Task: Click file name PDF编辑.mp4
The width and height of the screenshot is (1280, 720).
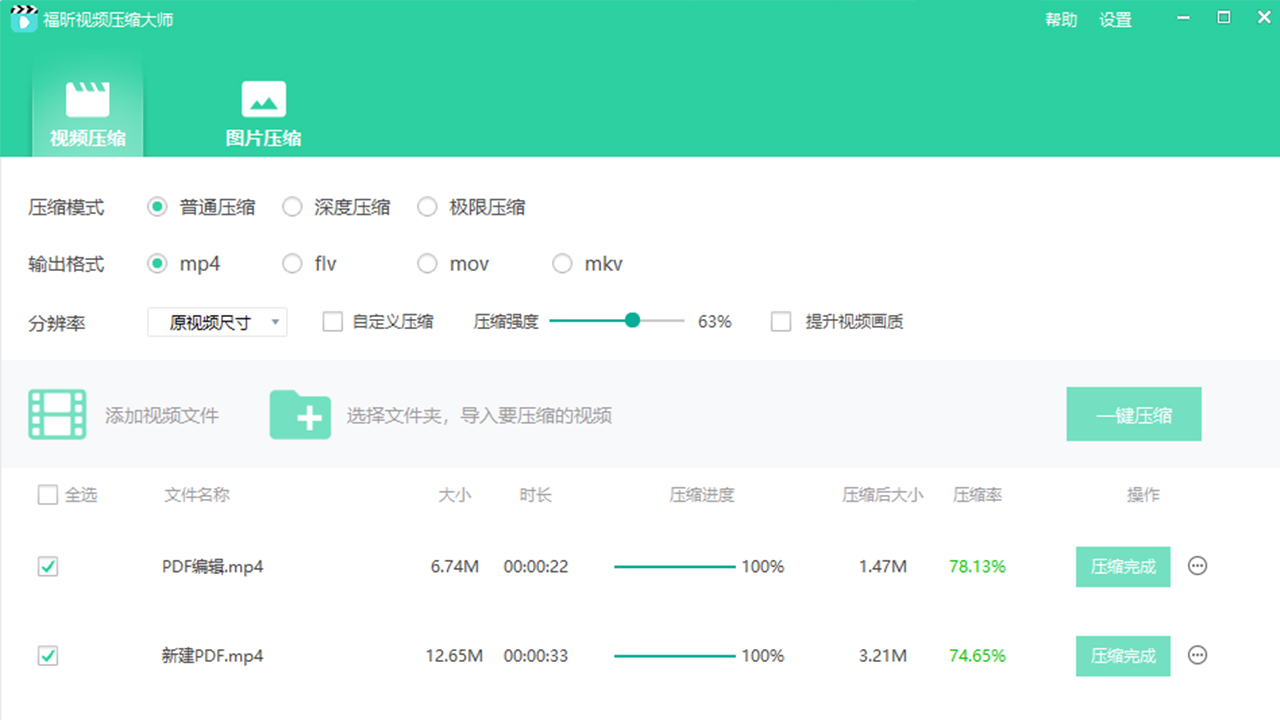Action: pos(213,566)
